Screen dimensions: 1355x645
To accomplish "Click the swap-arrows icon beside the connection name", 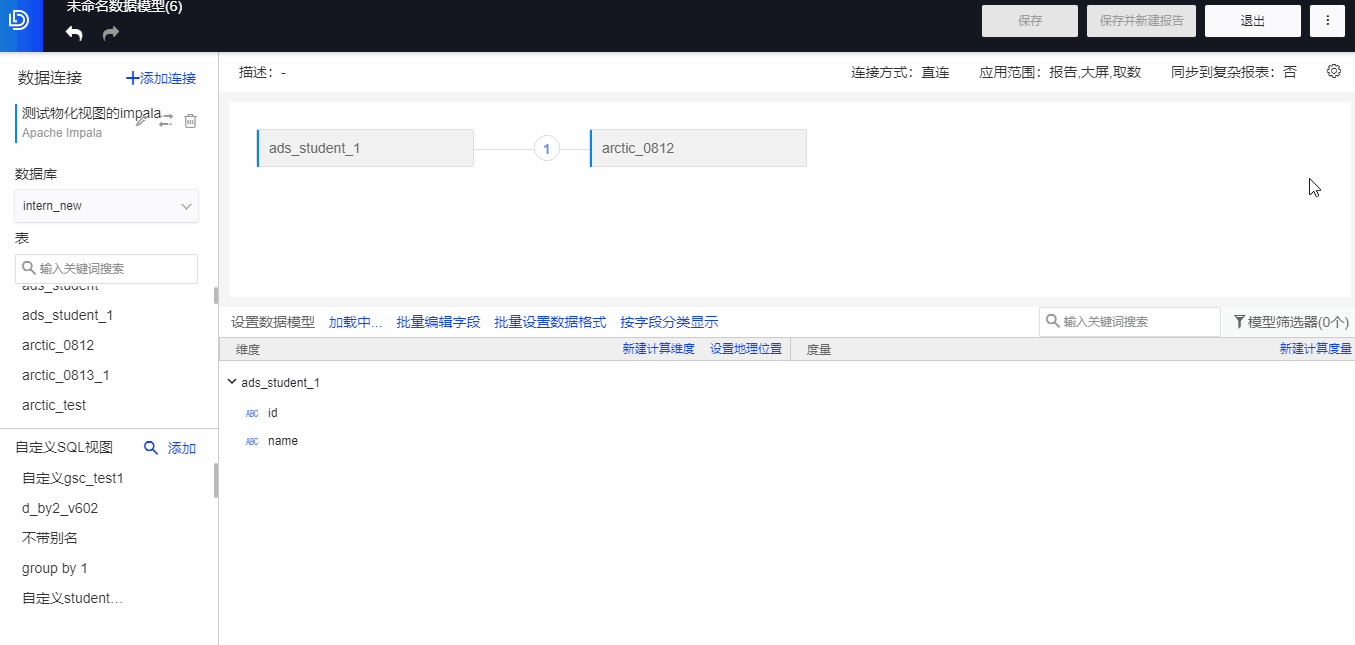I will coord(166,120).
